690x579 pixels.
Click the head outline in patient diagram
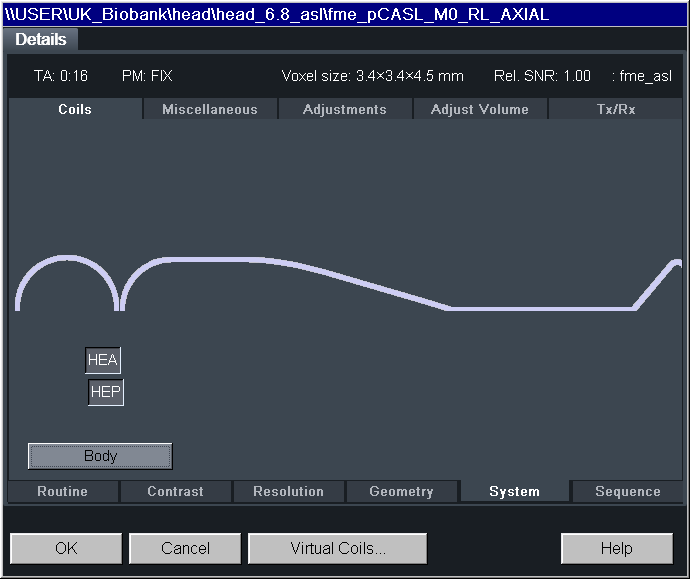tap(67, 262)
